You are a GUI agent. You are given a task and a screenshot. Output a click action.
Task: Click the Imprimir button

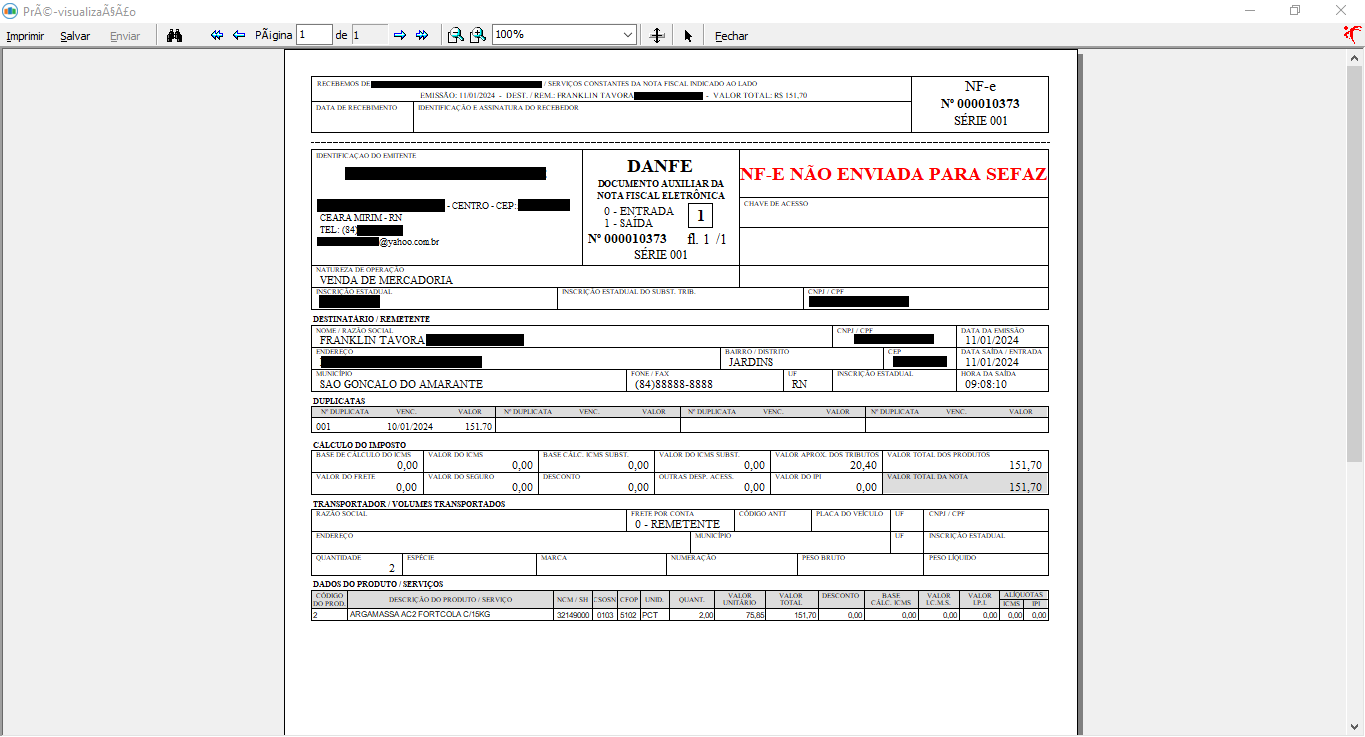24,36
